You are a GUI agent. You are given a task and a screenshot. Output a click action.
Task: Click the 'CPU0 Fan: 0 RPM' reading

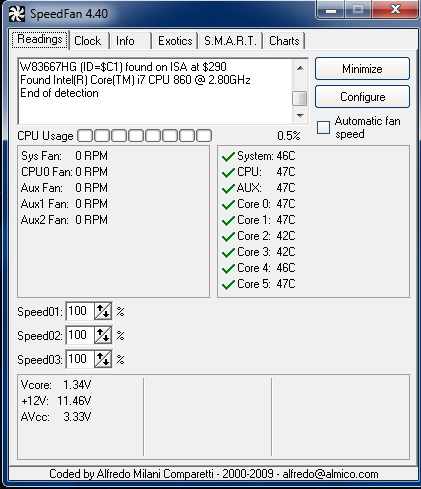click(x=64, y=172)
